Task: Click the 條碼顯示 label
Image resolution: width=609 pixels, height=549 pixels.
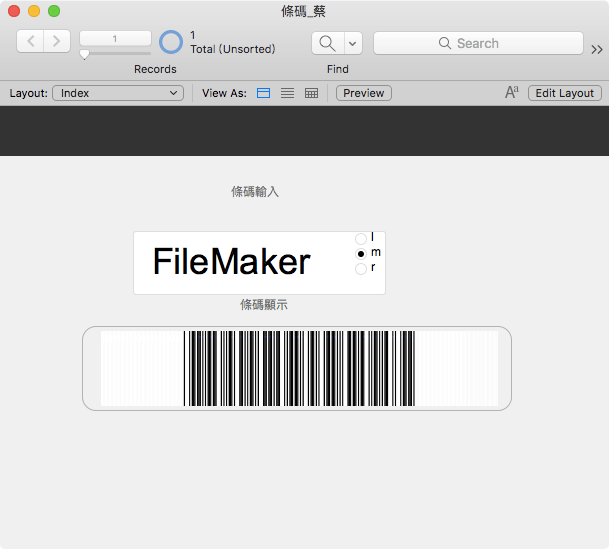Action: click(264, 305)
